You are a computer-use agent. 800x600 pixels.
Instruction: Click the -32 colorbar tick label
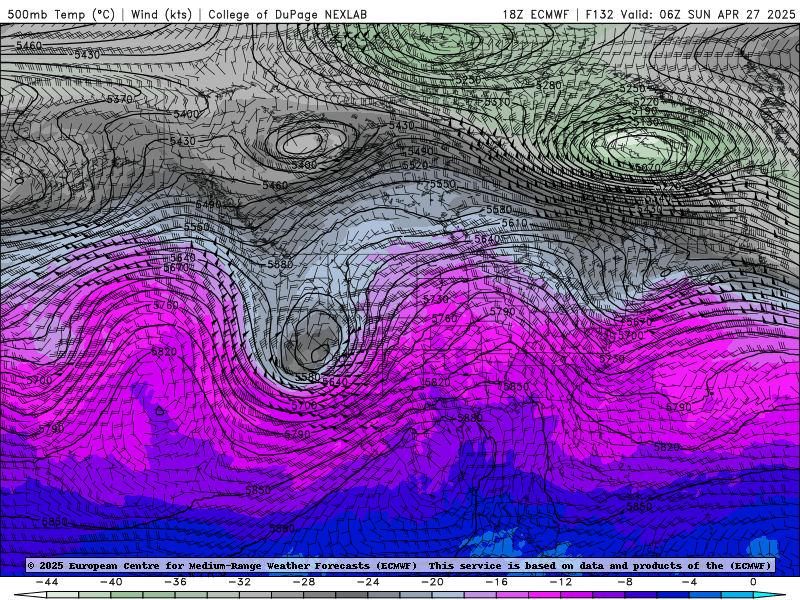coord(239,582)
